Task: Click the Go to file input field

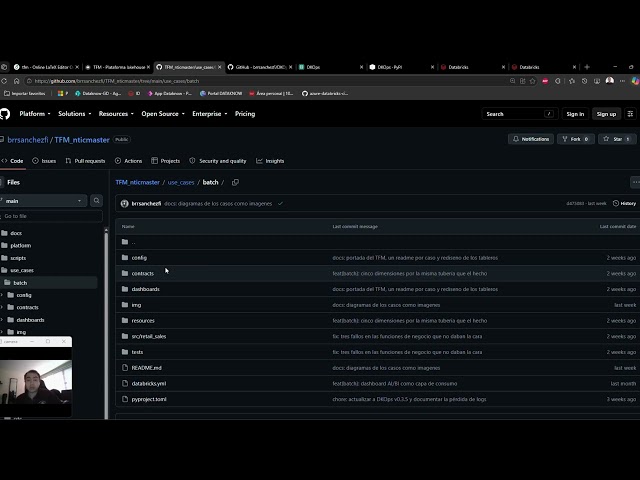Action: [51, 216]
